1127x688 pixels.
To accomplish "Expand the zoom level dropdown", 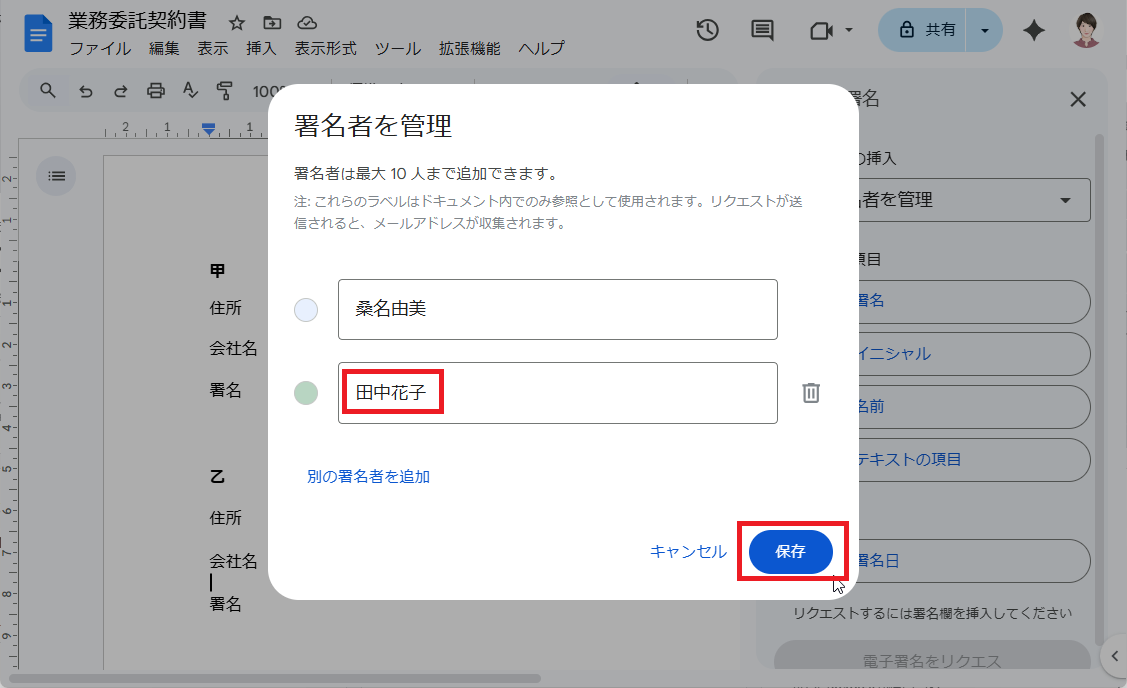I will [x=267, y=91].
